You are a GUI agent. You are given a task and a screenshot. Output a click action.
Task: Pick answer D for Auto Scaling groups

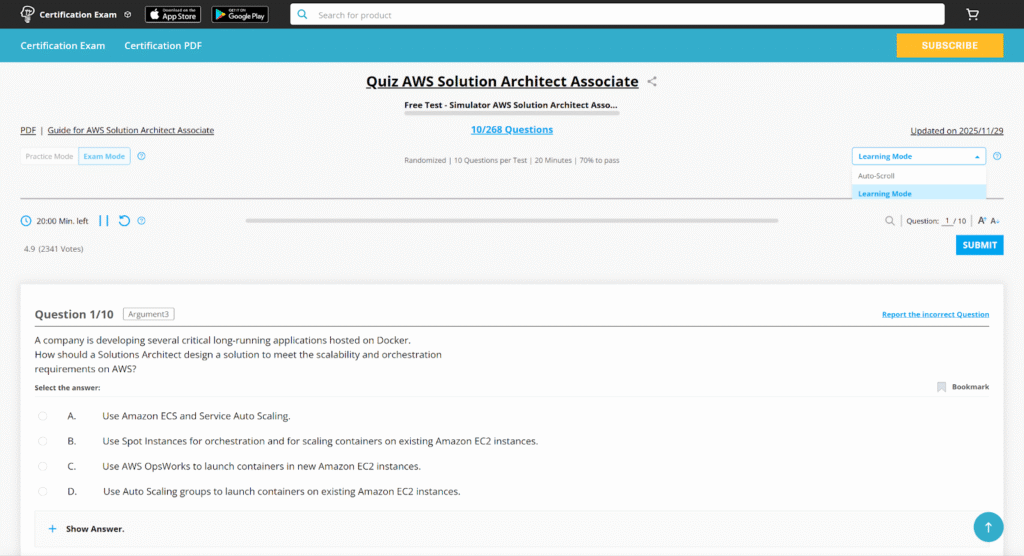tap(42, 491)
